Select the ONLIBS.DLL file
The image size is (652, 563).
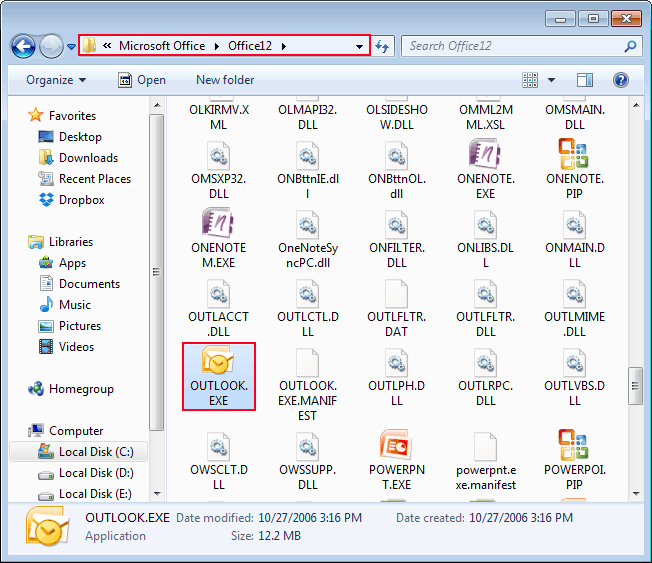pyautogui.click(x=485, y=239)
